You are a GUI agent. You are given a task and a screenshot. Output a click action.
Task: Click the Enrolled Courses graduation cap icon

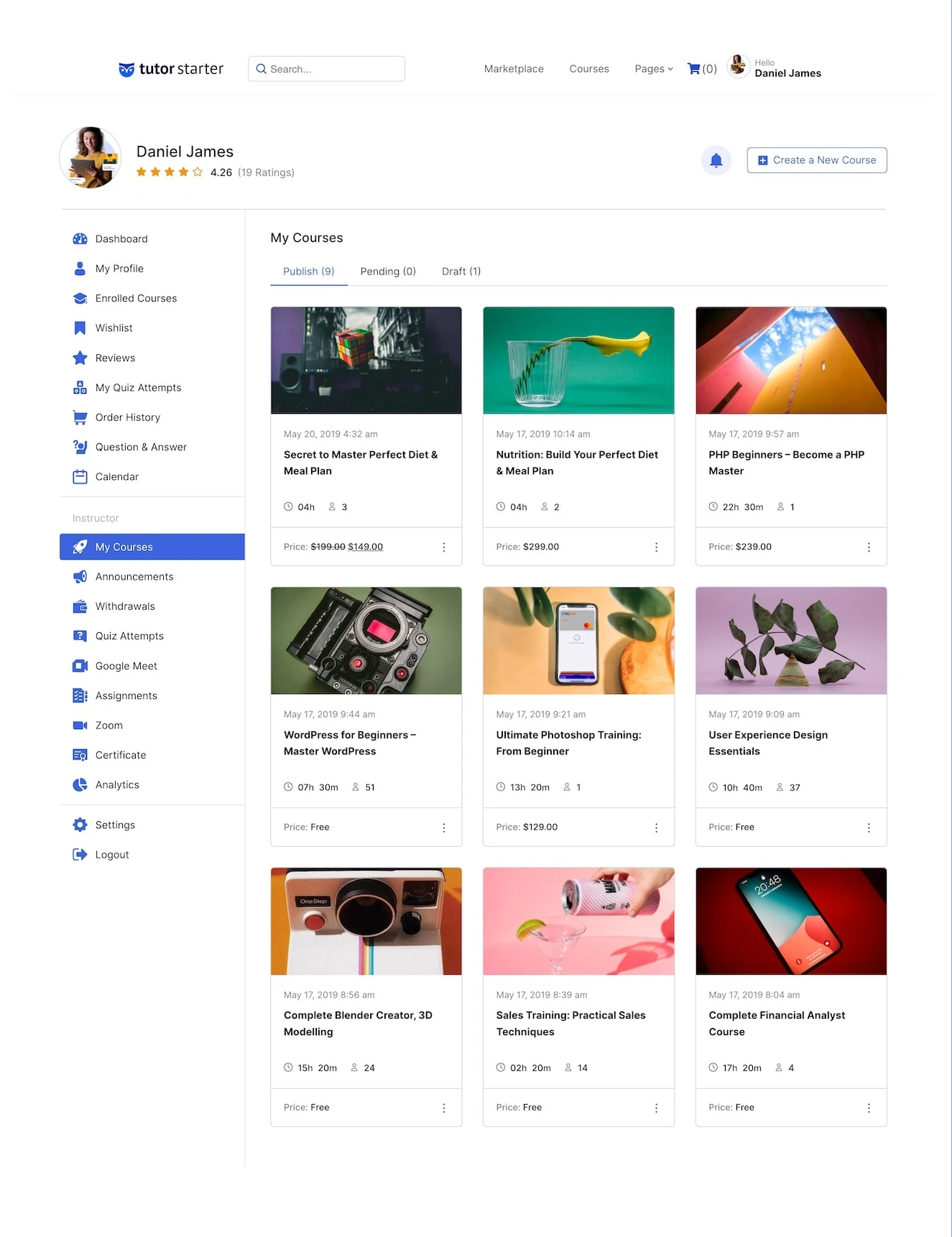(x=80, y=298)
